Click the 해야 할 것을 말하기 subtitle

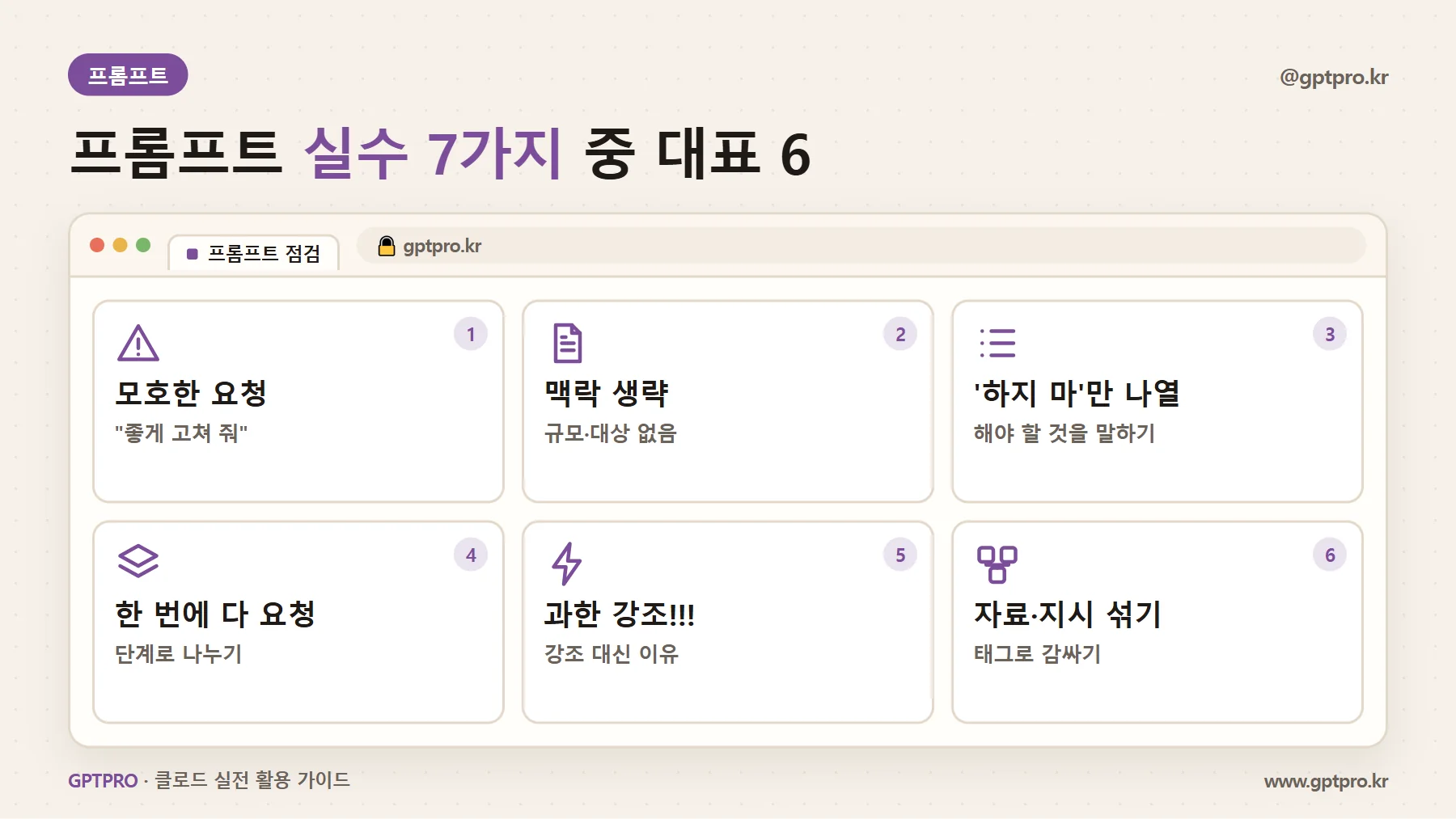(x=1064, y=433)
